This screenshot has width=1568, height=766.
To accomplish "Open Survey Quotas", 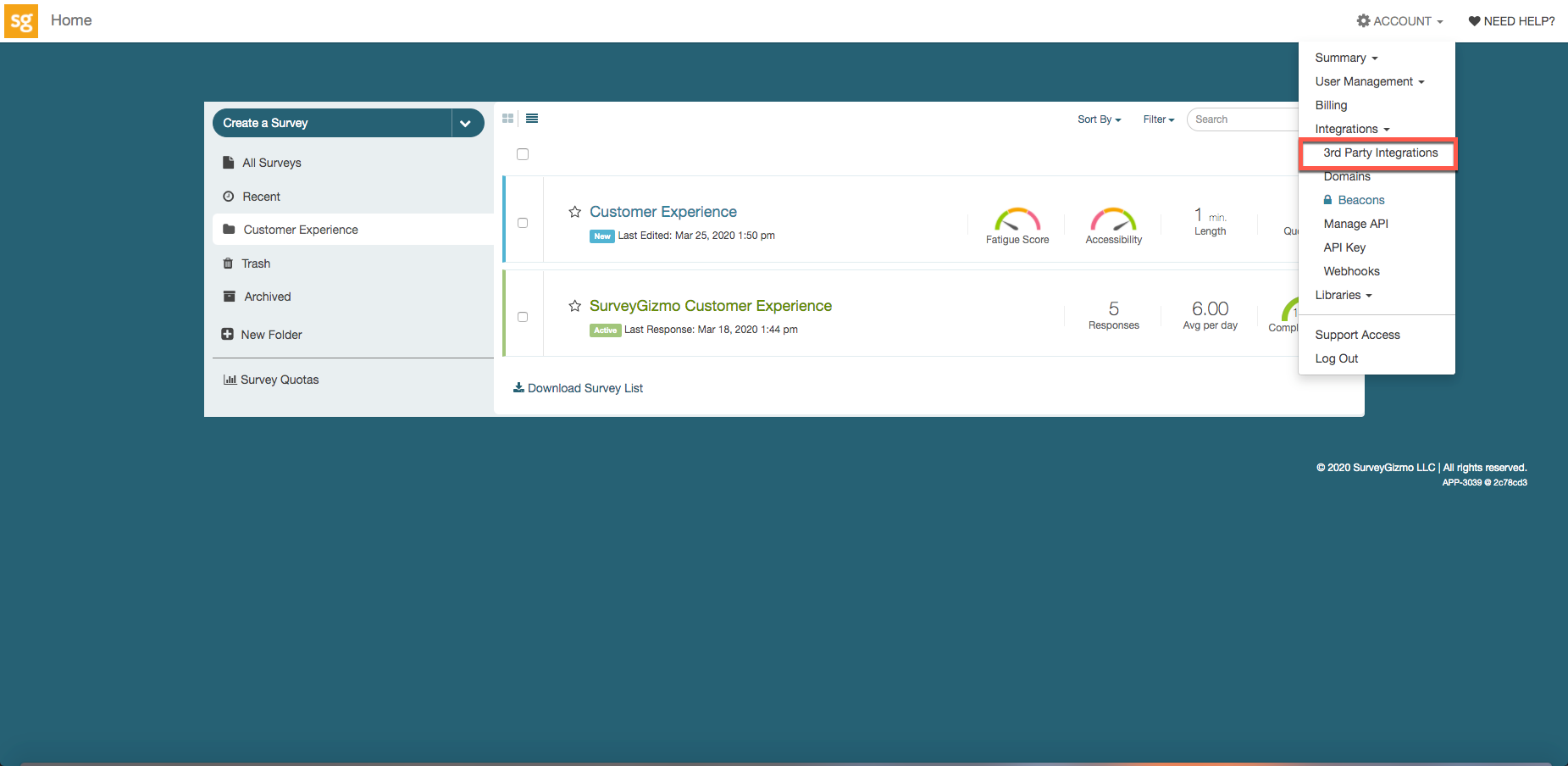I will click(x=280, y=380).
